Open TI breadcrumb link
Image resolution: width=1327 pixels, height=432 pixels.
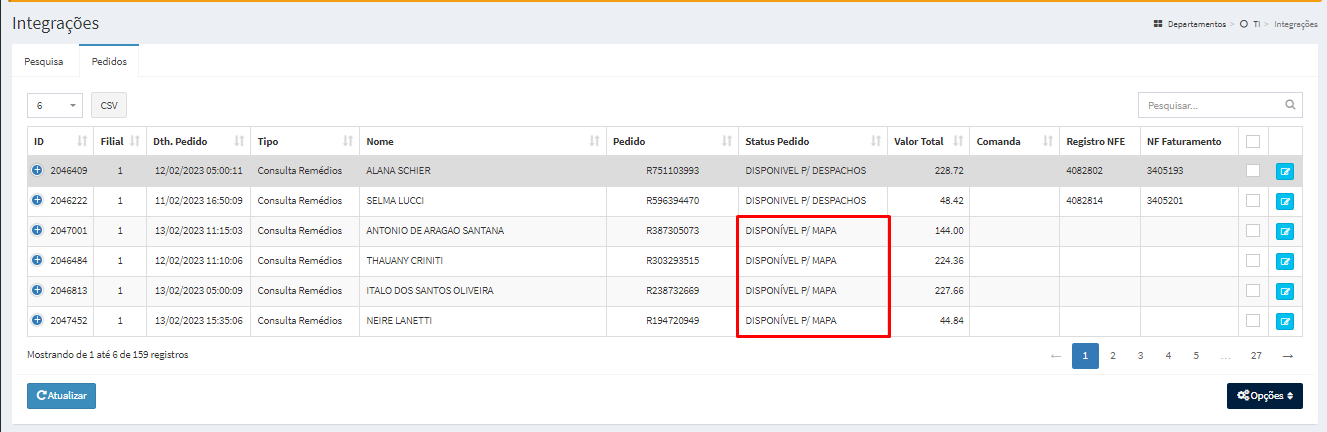point(1256,24)
